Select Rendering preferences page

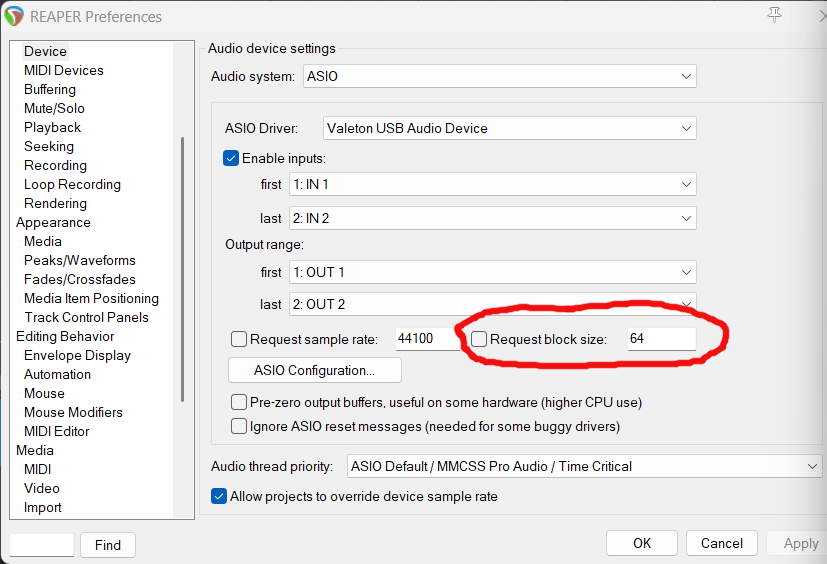point(55,203)
